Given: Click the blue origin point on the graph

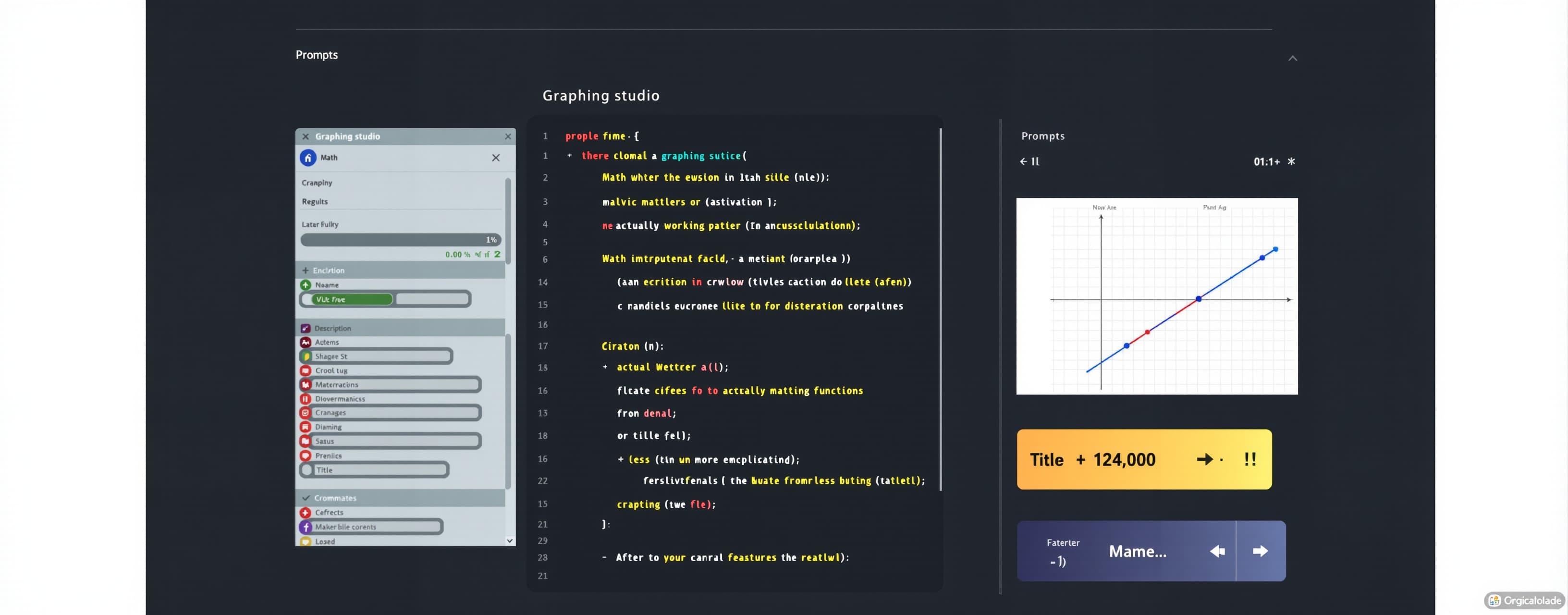Looking at the screenshot, I should tap(1199, 299).
